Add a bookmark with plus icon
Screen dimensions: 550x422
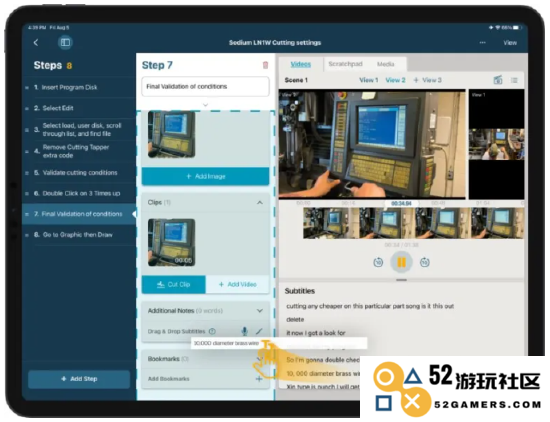pyautogui.click(x=259, y=379)
